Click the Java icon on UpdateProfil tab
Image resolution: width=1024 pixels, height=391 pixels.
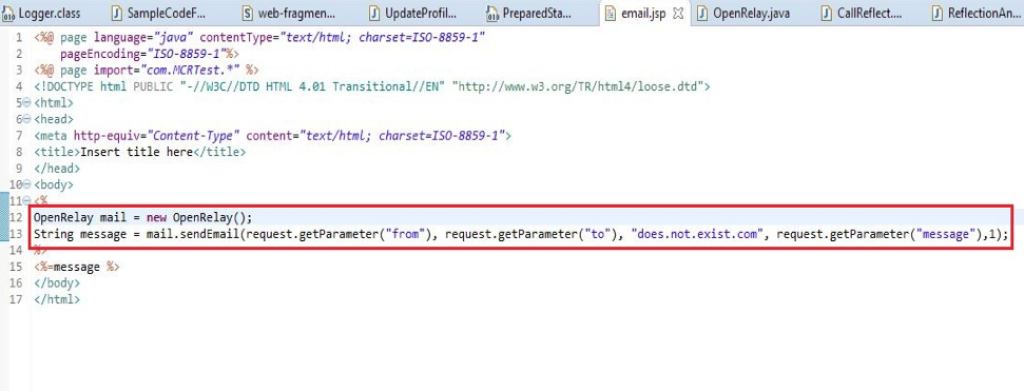[374, 13]
